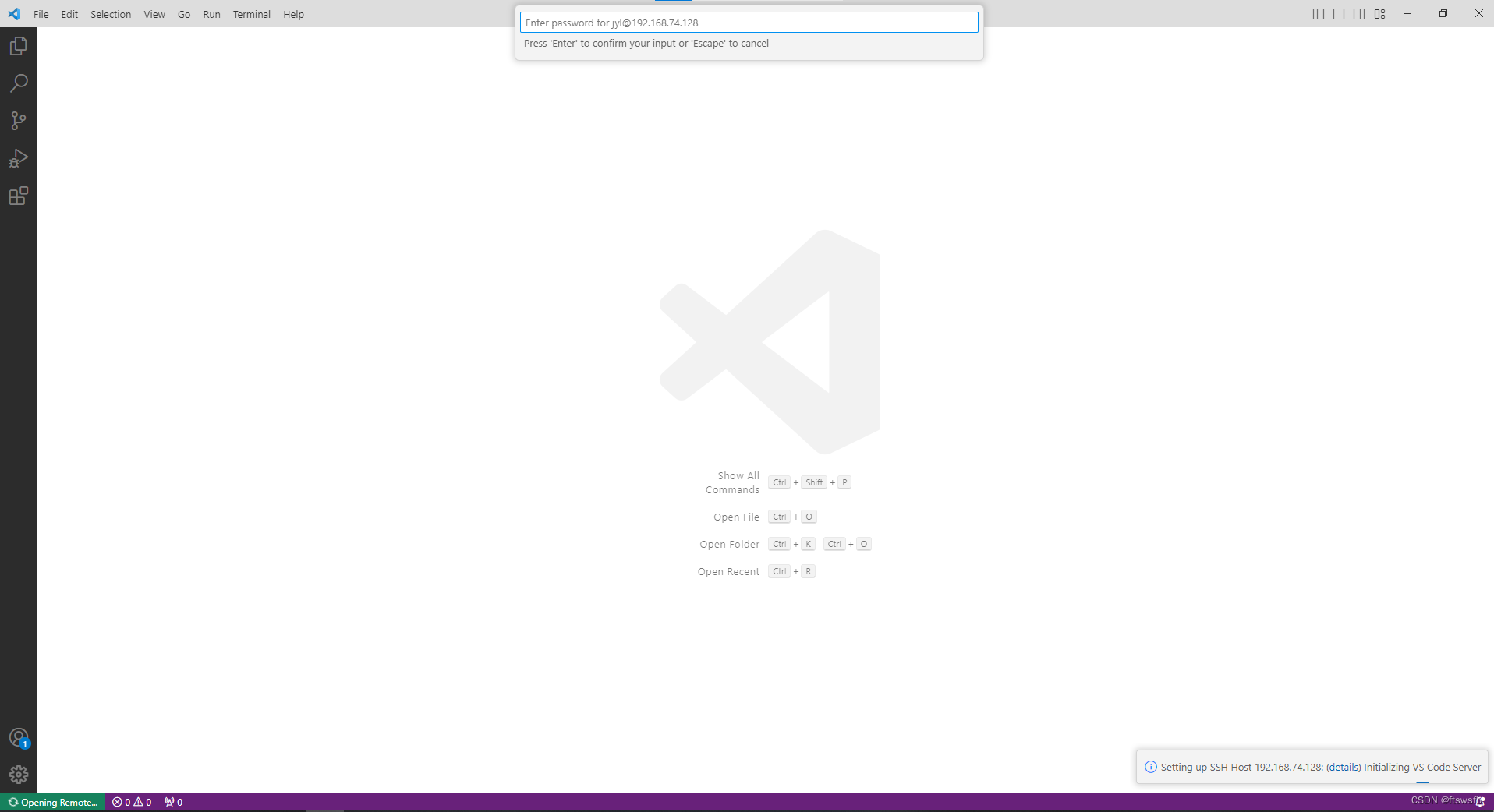Open the Extensions view icon
The width and height of the screenshot is (1494, 812).
[x=19, y=196]
